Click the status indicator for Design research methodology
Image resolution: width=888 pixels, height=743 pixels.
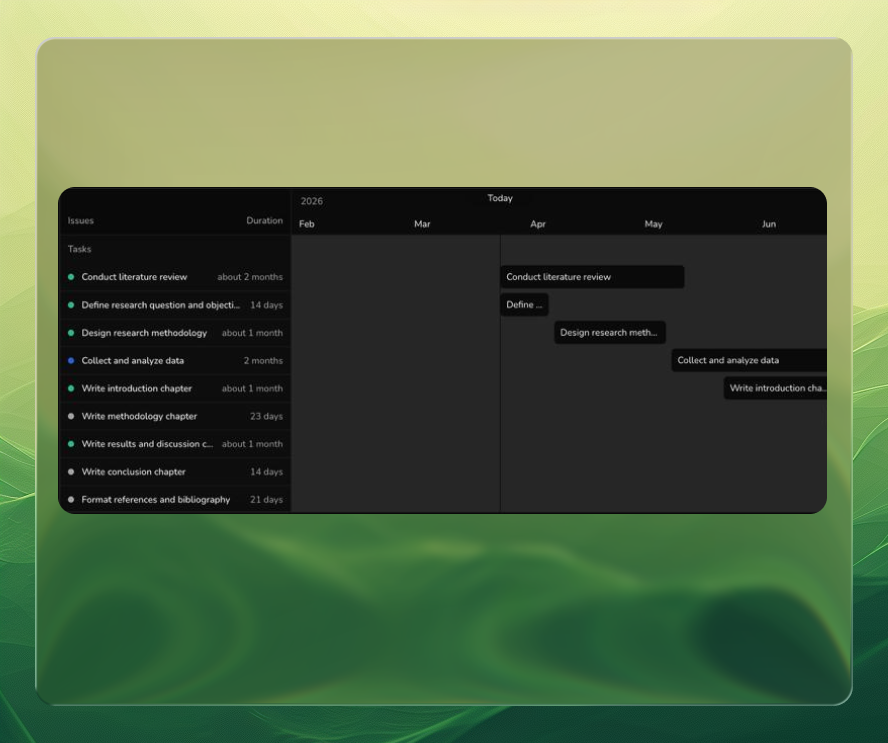70,333
